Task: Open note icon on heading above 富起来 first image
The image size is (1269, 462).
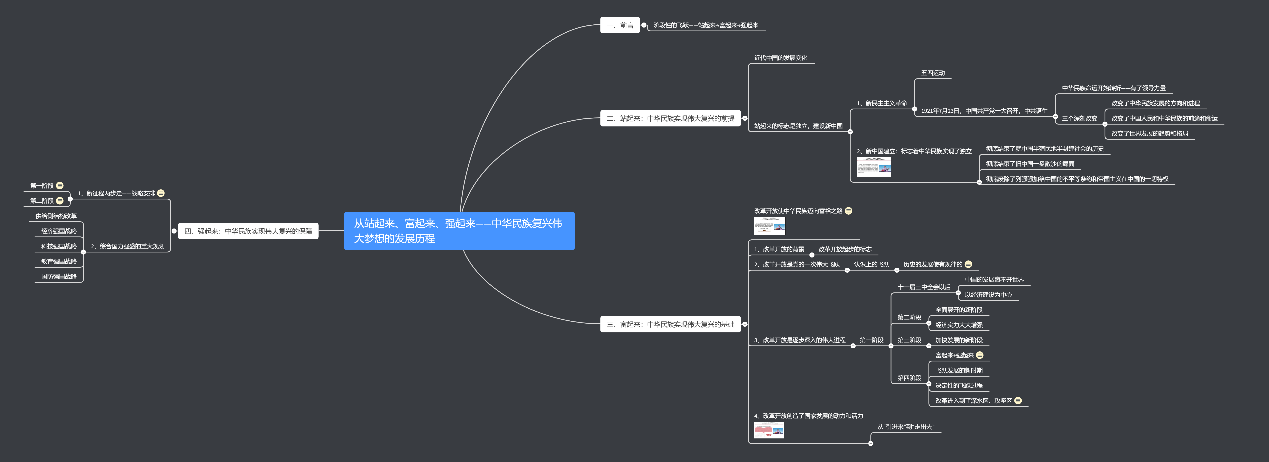Action: click(x=849, y=211)
